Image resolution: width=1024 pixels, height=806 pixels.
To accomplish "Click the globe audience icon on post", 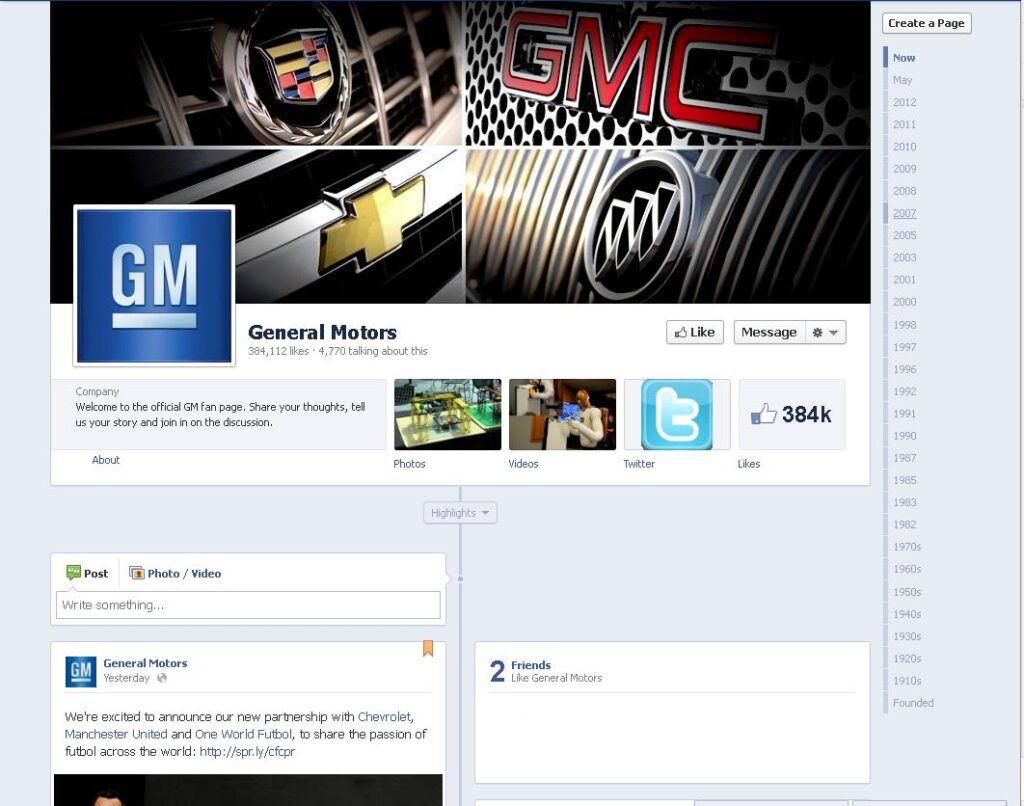I will pyautogui.click(x=162, y=678).
